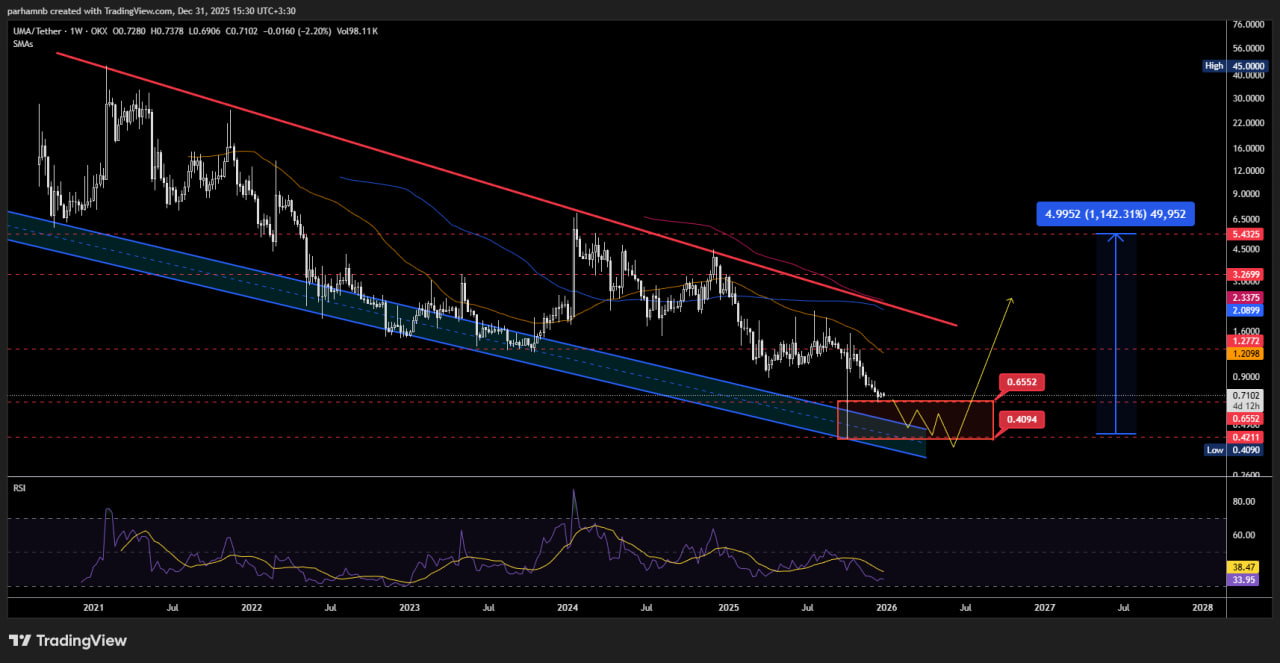Screen dimensions: 1280x663
Task: Click the 2027 label on the time axis
Action: click(1044, 607)
